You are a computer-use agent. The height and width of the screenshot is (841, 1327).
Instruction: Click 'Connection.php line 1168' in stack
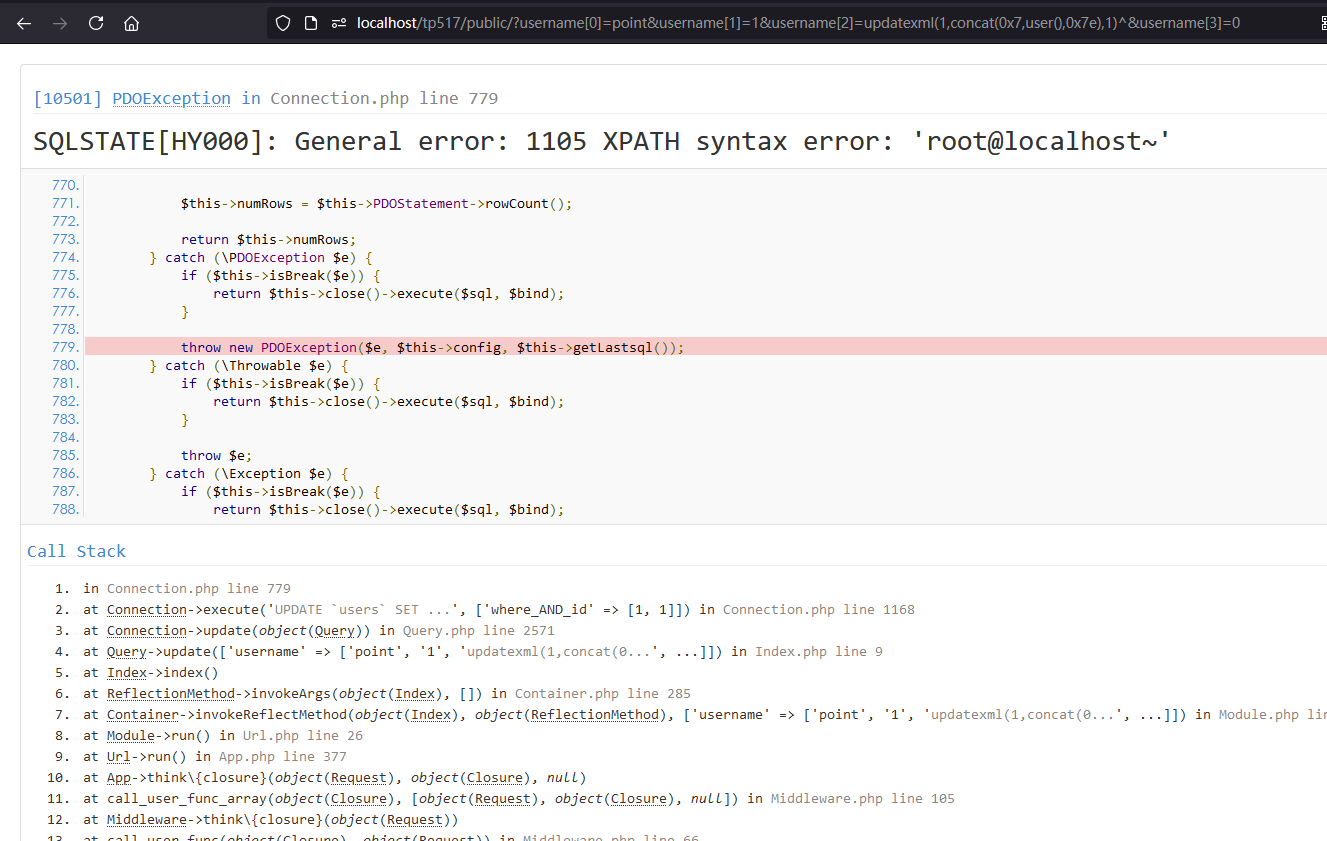pyautogui.click(x=819, y=609)
